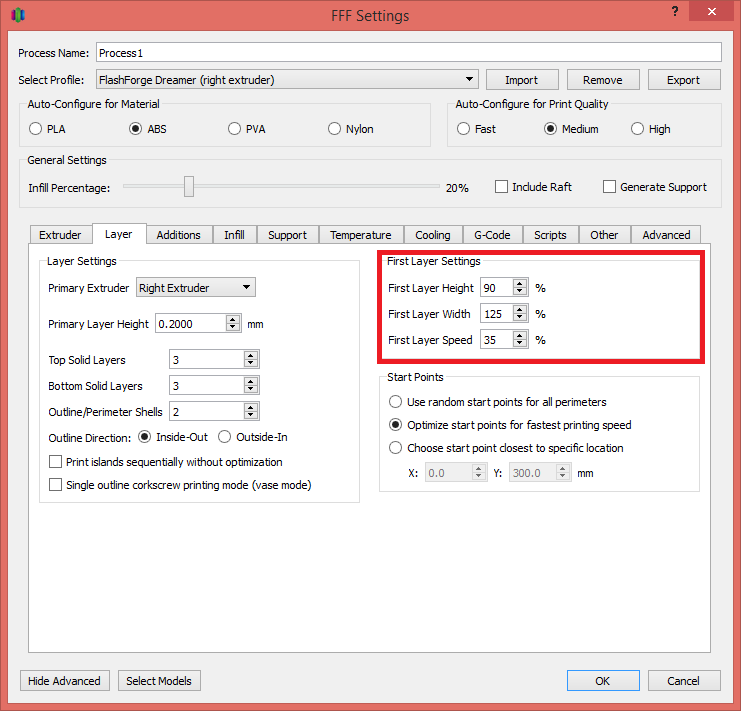
Task: Click Select Models button
Action: pos(159,680)
